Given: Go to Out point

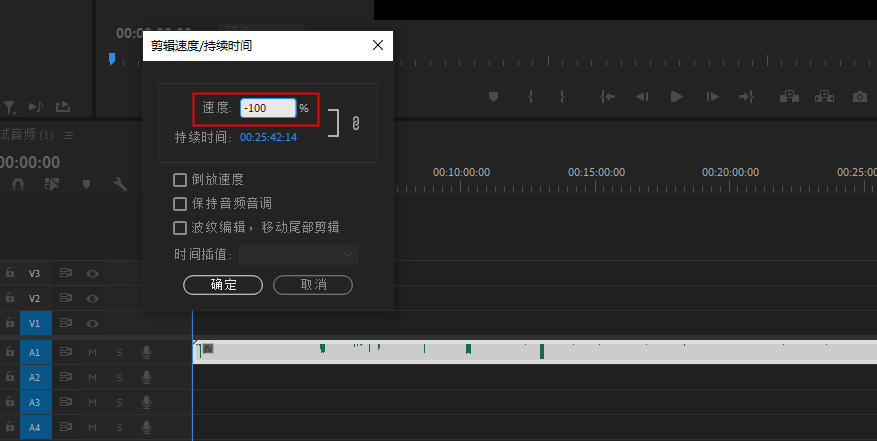Looking at the screenshot, I should (x=746, y=97).
